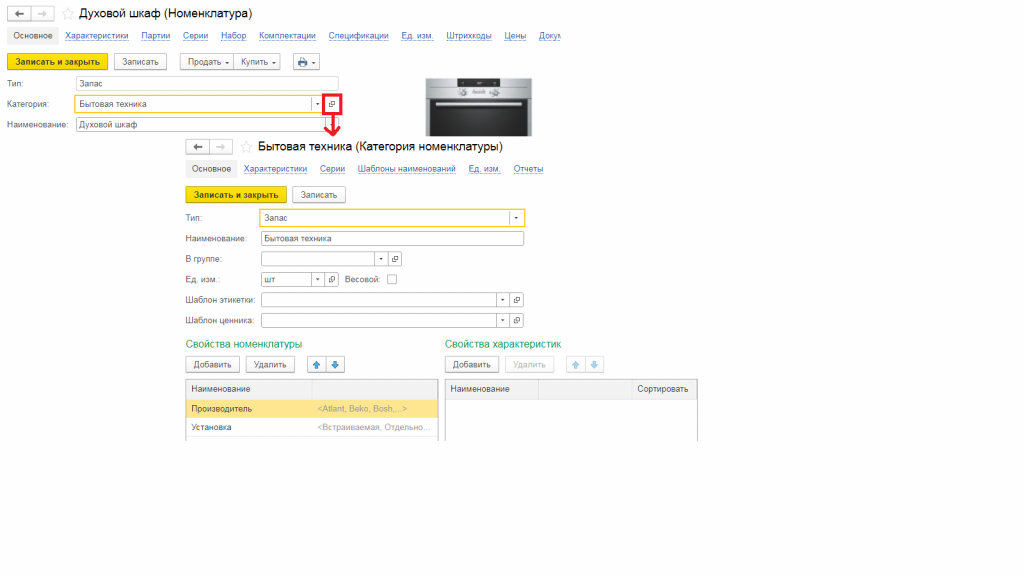This screenshot has height=576, width=1024.
Task: Click Записать in category window
Action: pos(319,195)
